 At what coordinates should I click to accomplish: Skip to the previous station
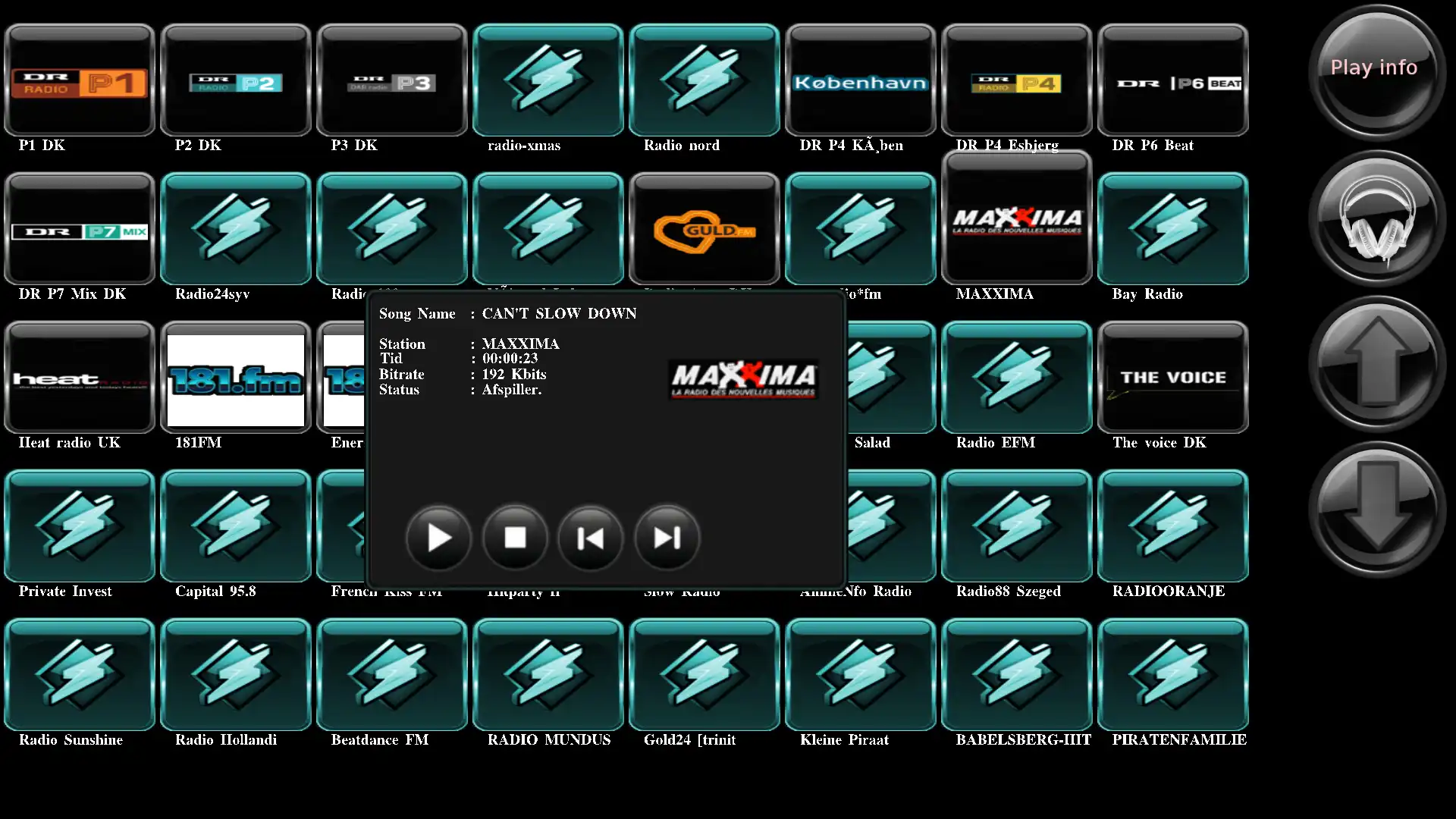591,538
